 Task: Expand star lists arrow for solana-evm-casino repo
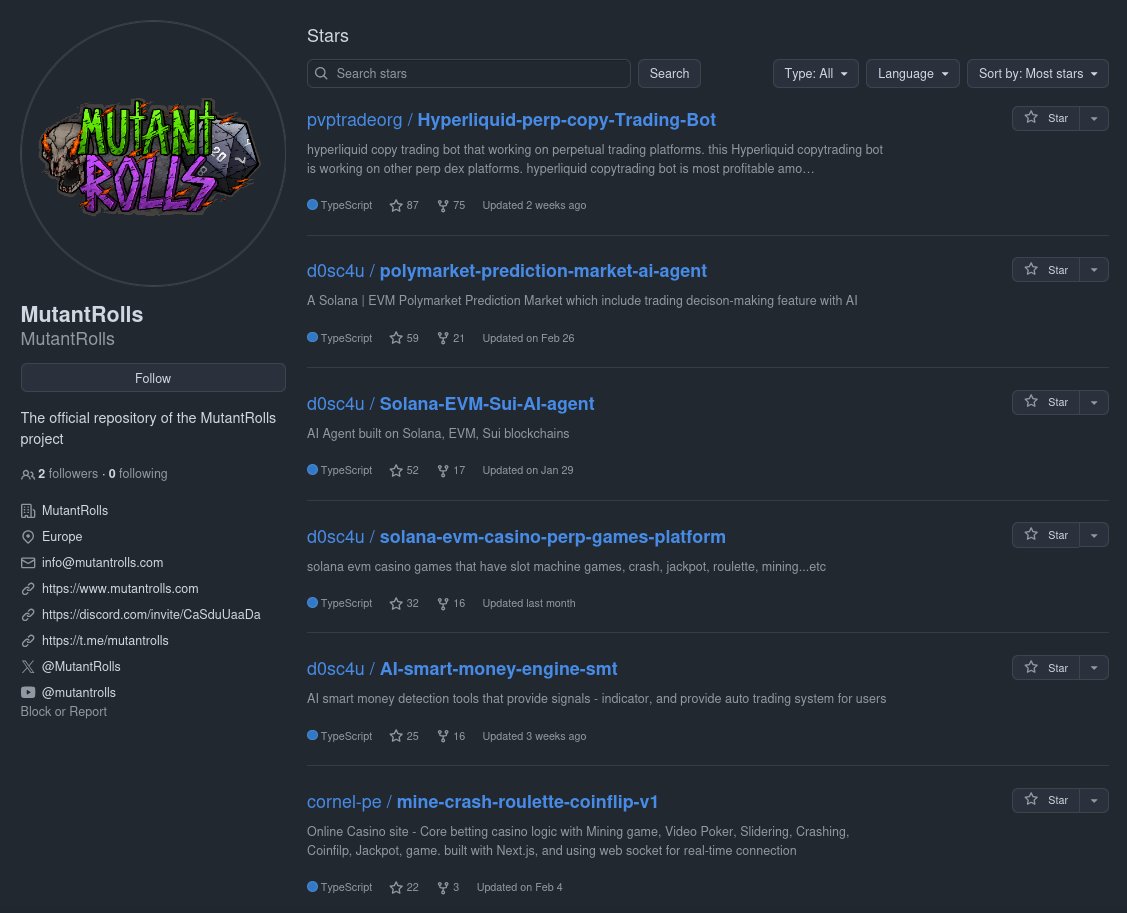[x=1094, y=535]
